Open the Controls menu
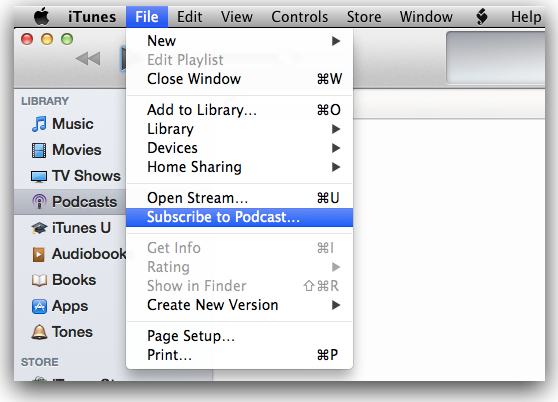The height and width of the screenshot is (402, 558). click(300, 17)
